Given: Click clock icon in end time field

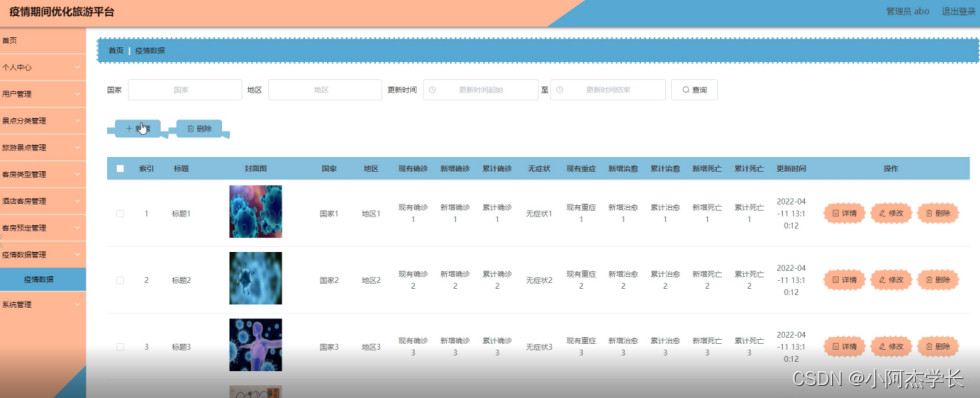Looking at the screenshot, I should [559, 90].
